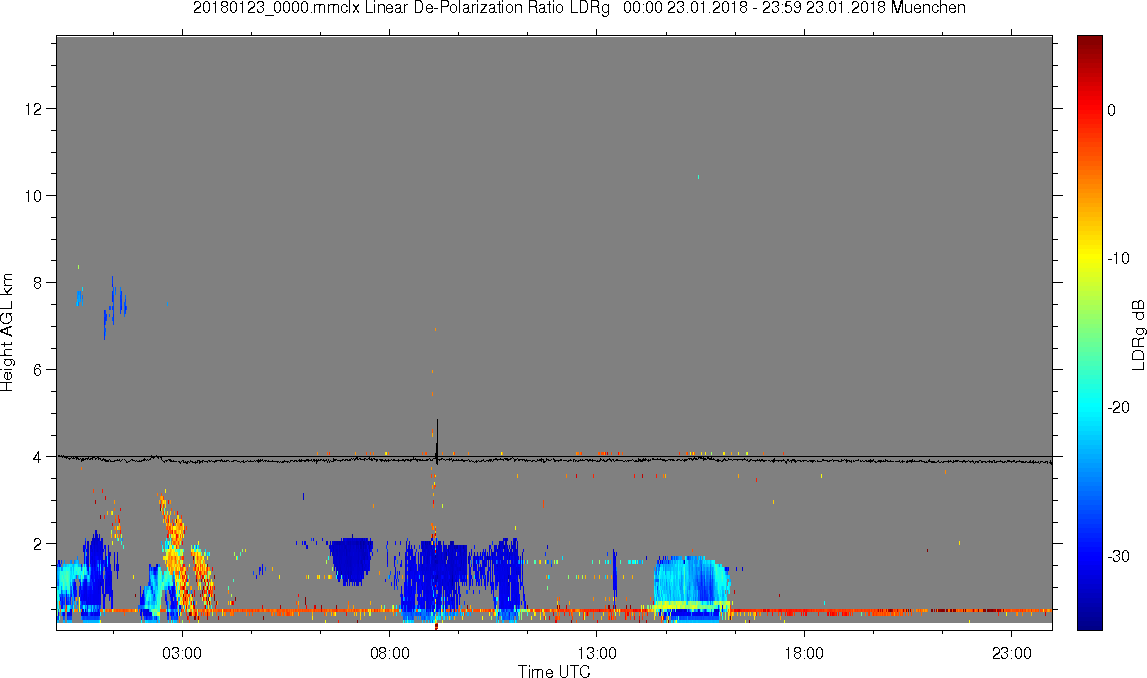Click the 18:00 time tick label
The width and height of the screenshot is (1147, 678).
[x=804, y=652]
